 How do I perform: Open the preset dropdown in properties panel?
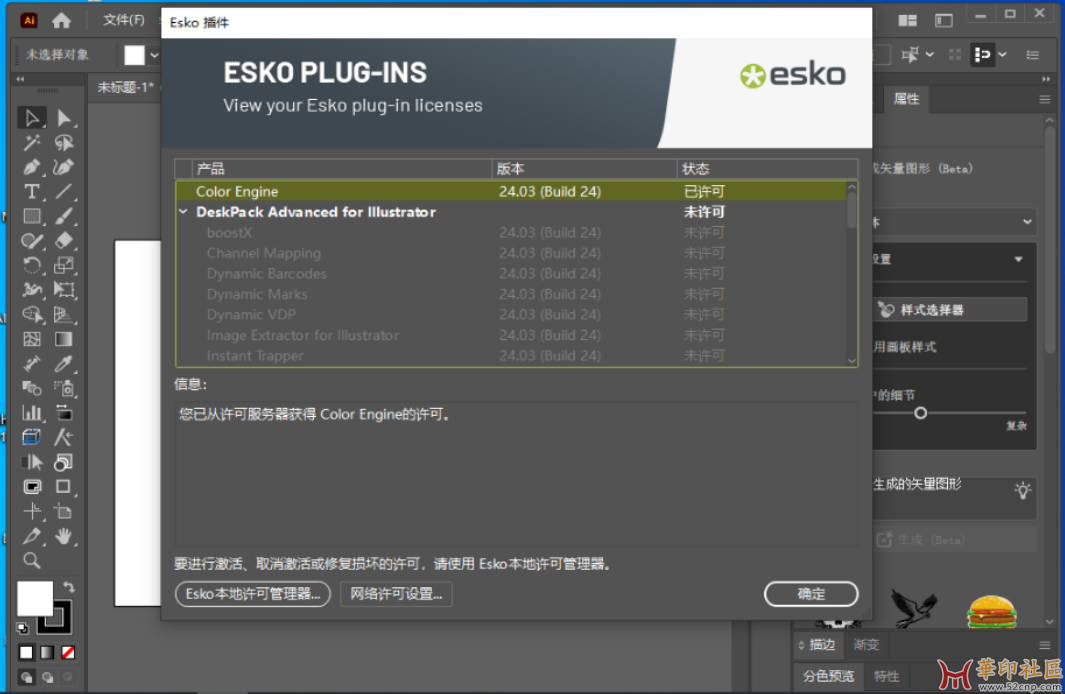[x=1027, y=222]
